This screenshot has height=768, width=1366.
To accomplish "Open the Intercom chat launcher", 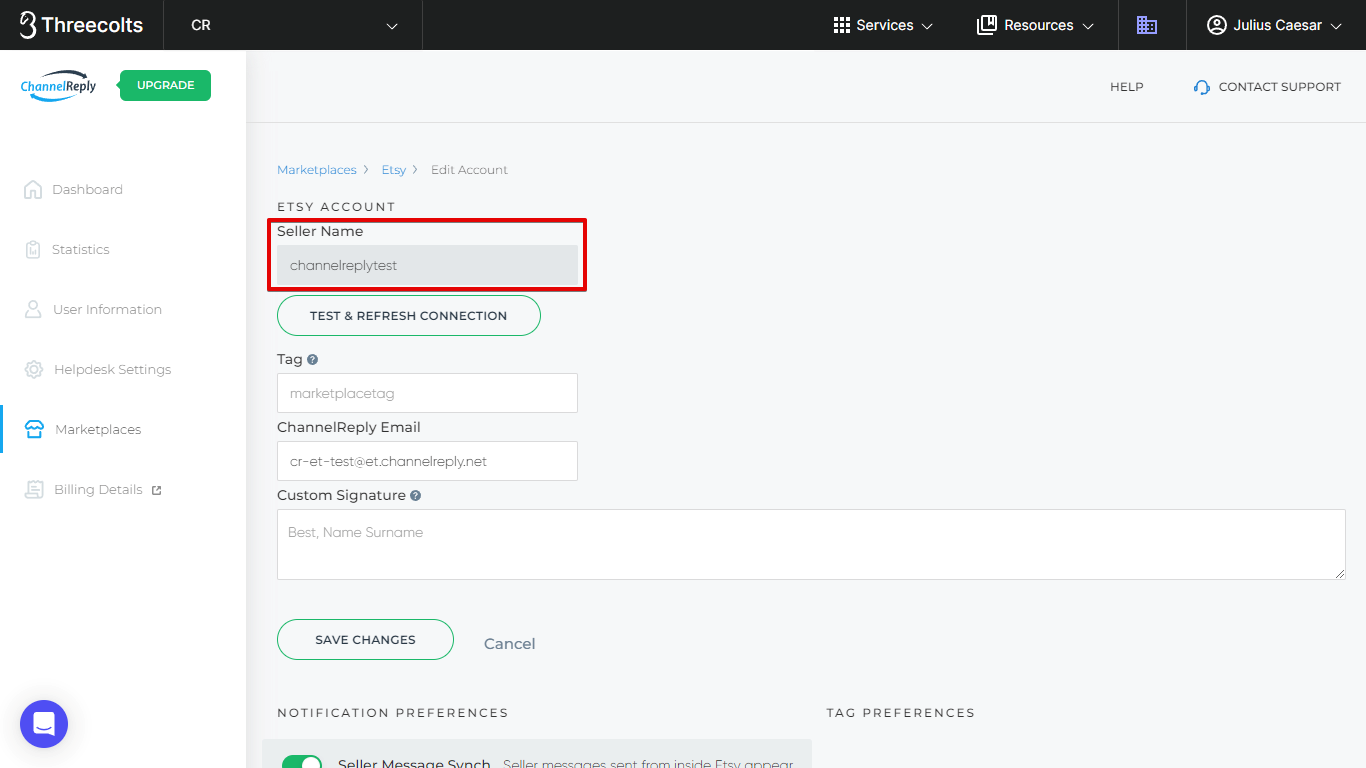I will click(44, 724).
